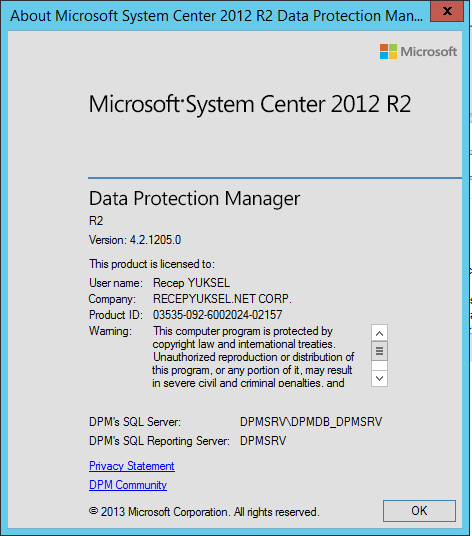
Task: Click the SQL Reporting Server value DPMSRV
Action: pos(263,441)
